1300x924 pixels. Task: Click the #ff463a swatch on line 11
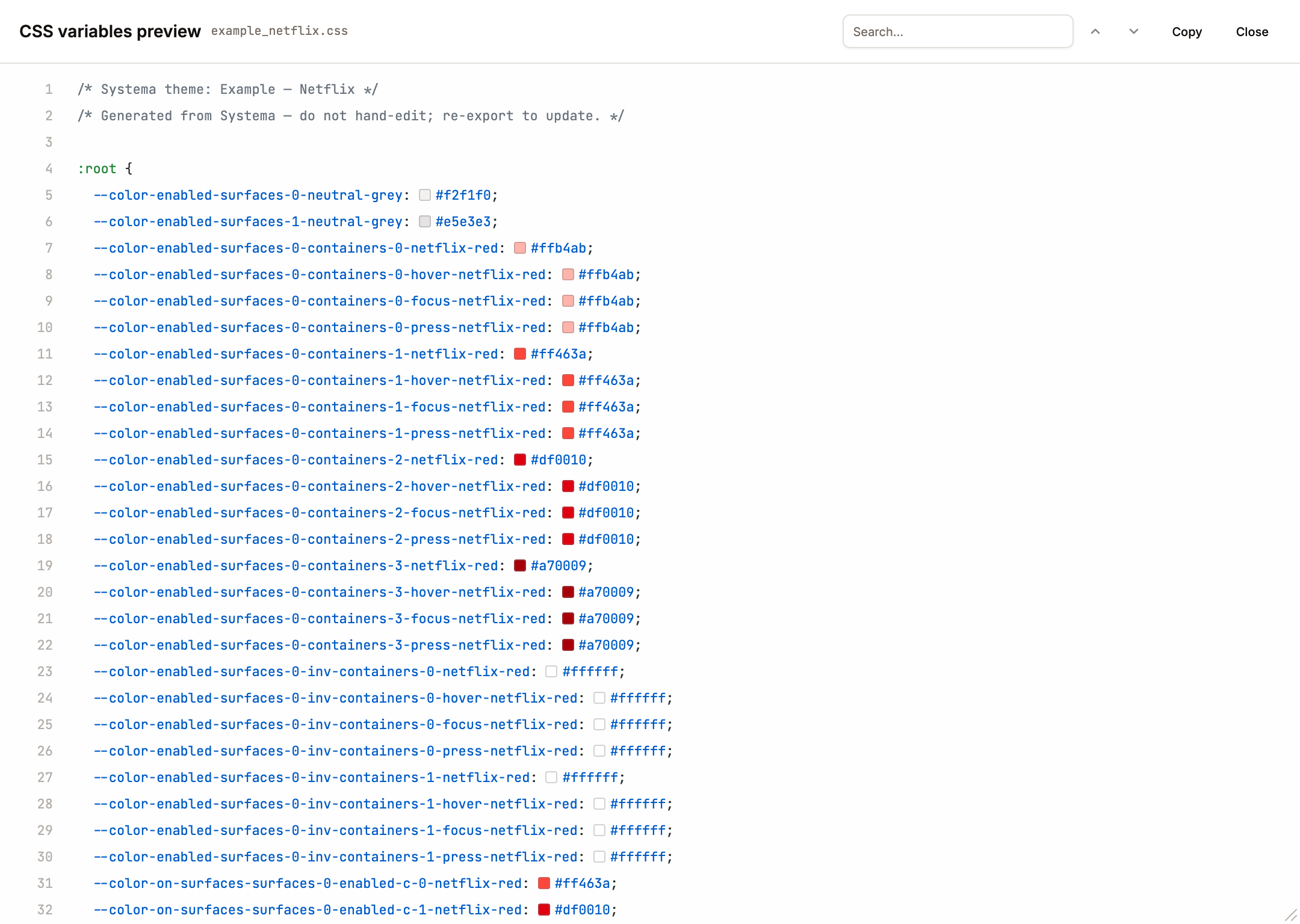coord(520,354)
